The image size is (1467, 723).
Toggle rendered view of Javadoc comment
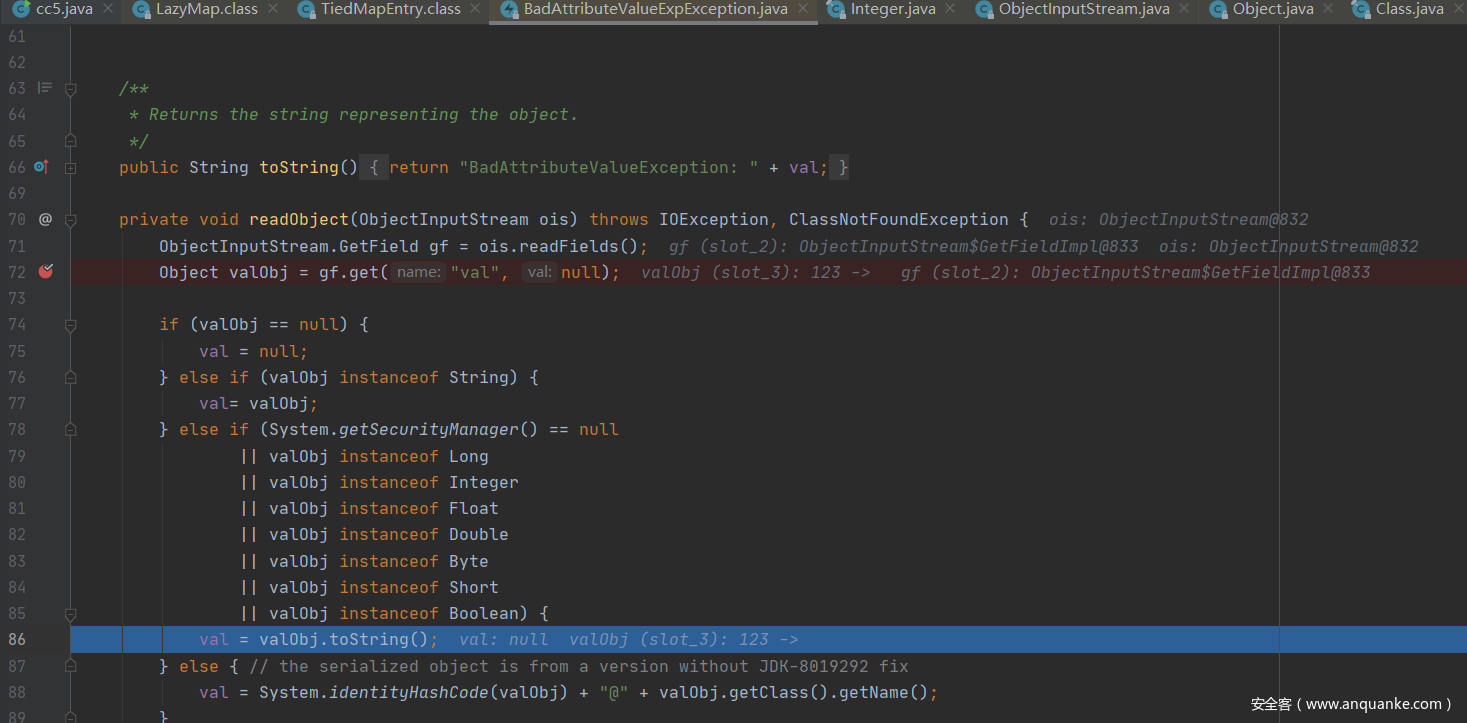pos(44,88)
